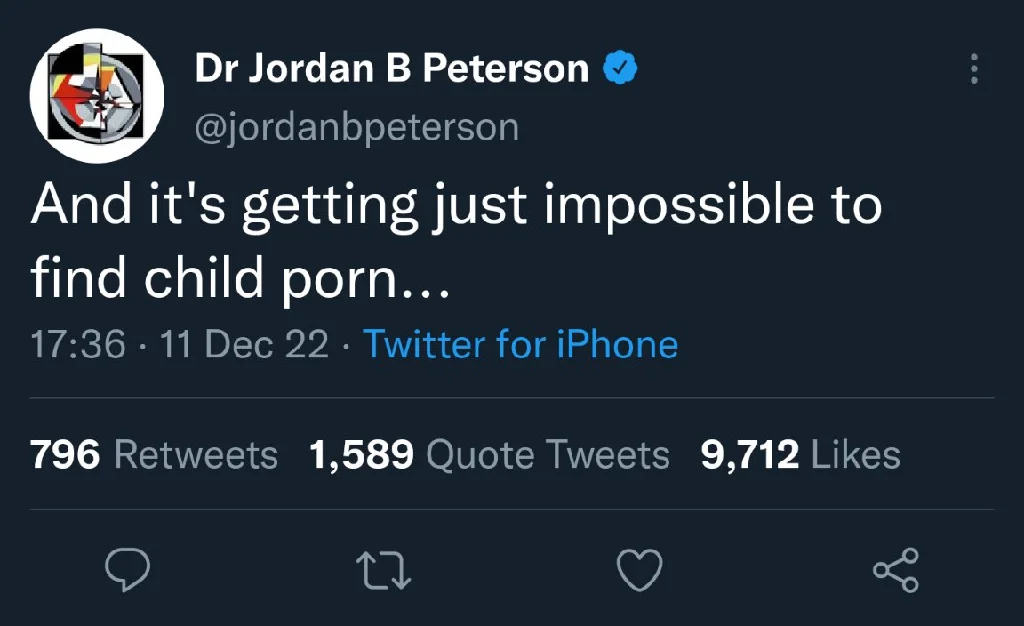
Task: Open the Twitter for iPhone source link
Action: pos(520,344)
